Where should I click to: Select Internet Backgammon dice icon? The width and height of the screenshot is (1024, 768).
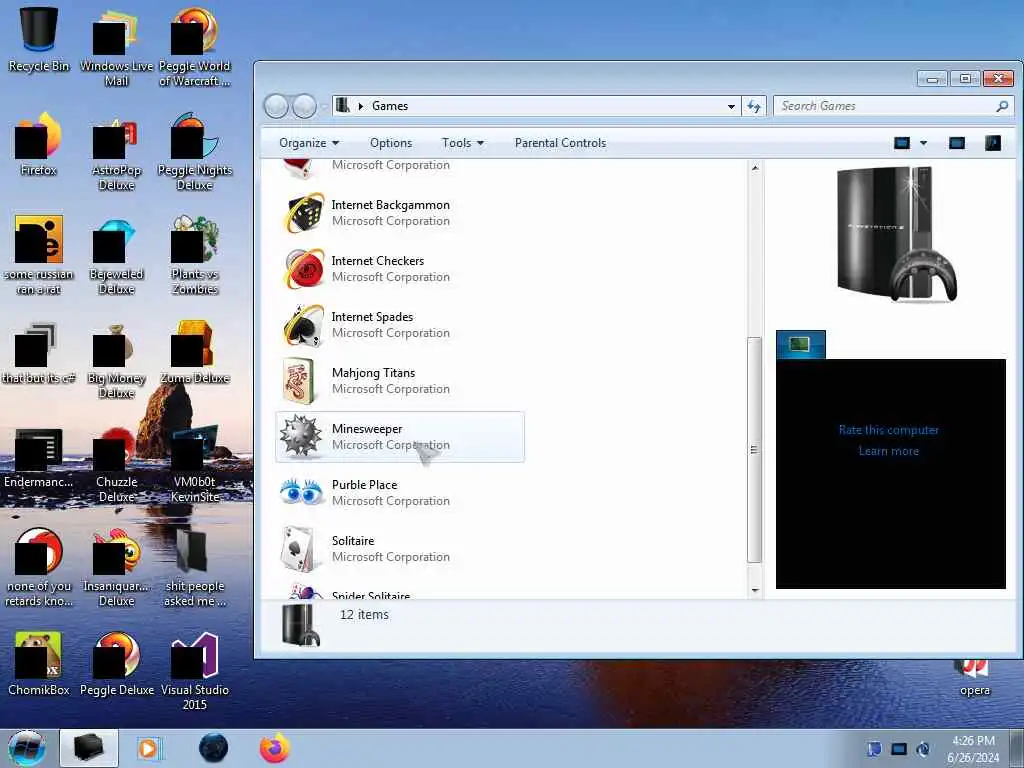click(304, 213)
